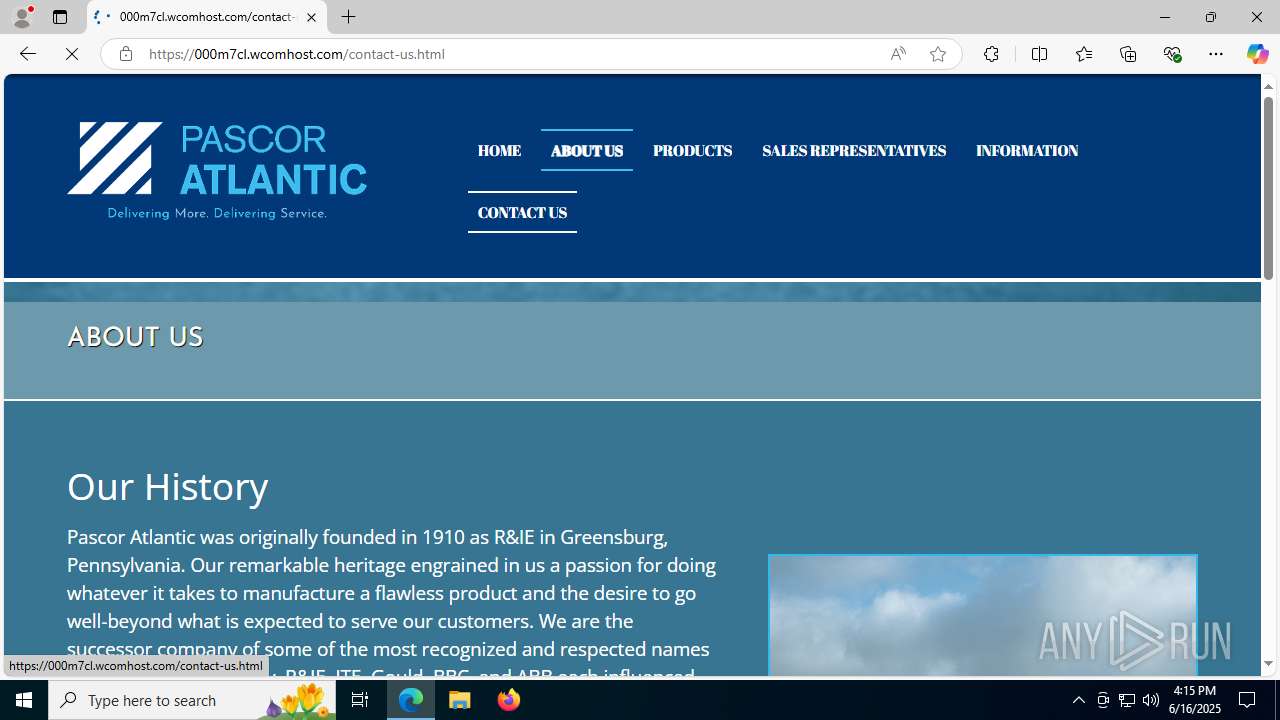The height and width of the screenshot is (720, 1280).
Task: Click the Our History heading
Action: click(168, 486)
